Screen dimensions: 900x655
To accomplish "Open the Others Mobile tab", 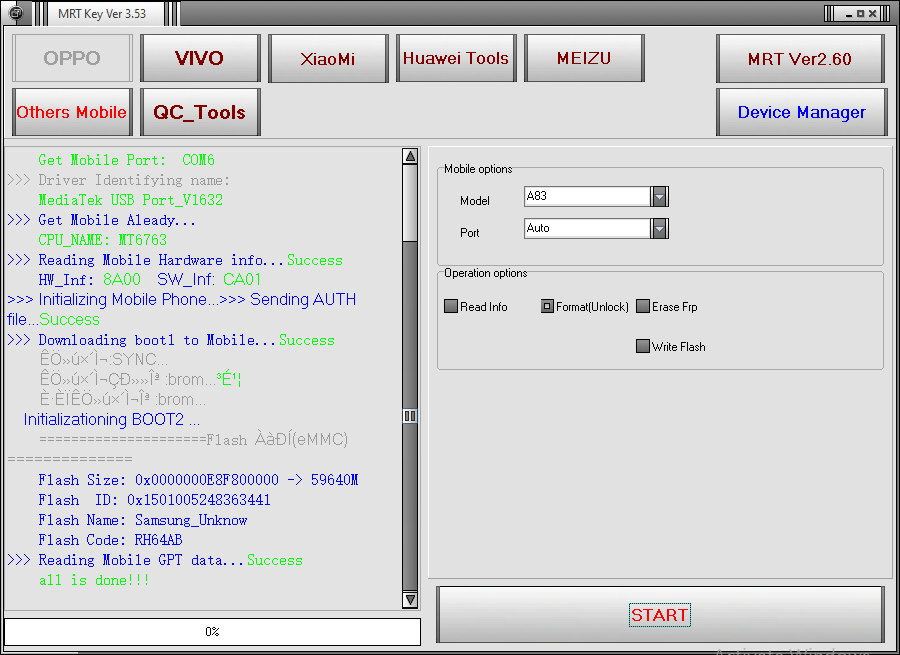I will point(72,112).
